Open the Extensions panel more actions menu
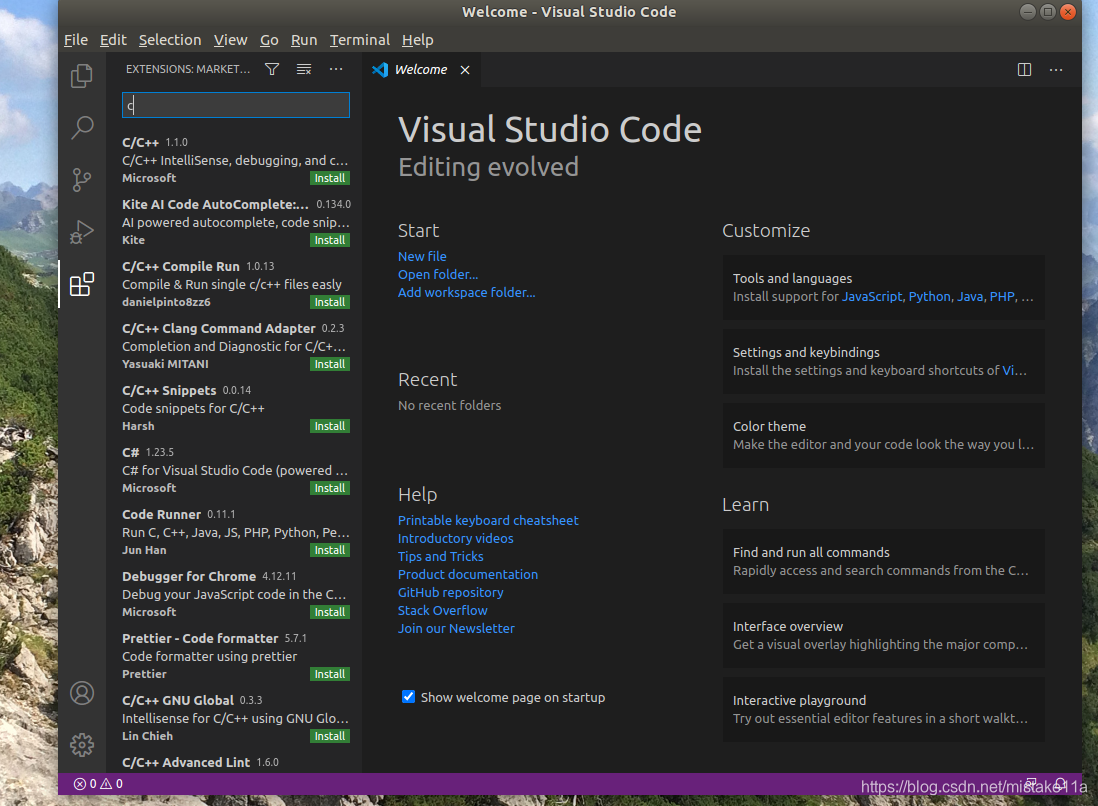This screenshot has width=1098, height=806. point(336,69)
